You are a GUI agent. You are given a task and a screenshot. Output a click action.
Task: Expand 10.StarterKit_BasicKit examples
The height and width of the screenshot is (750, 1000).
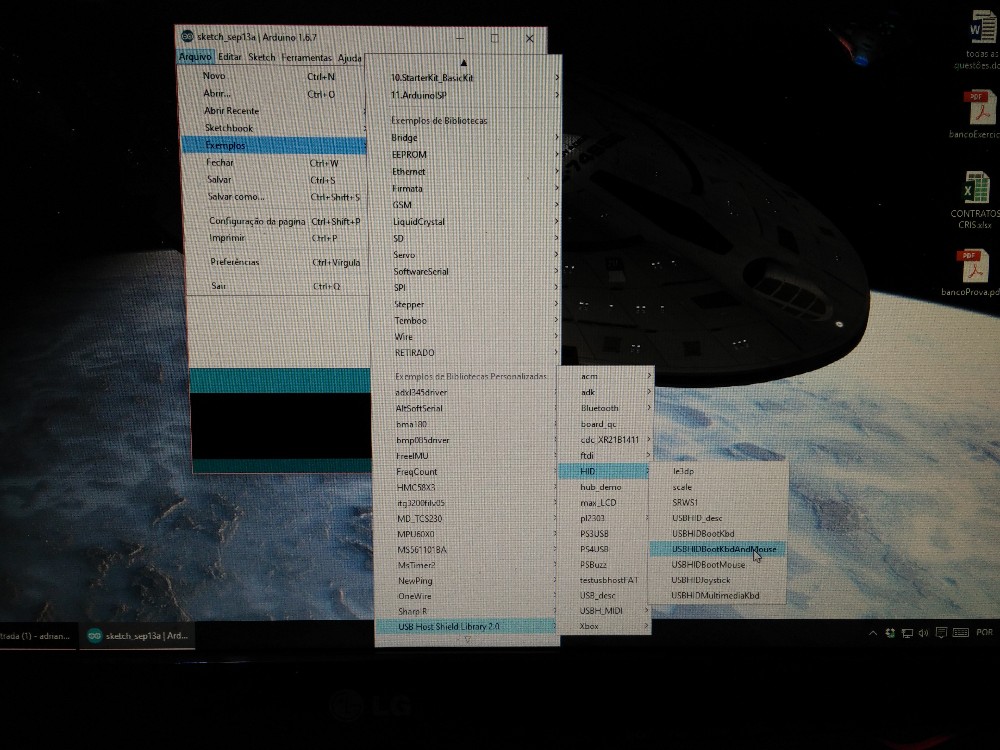tap(464, 78)
